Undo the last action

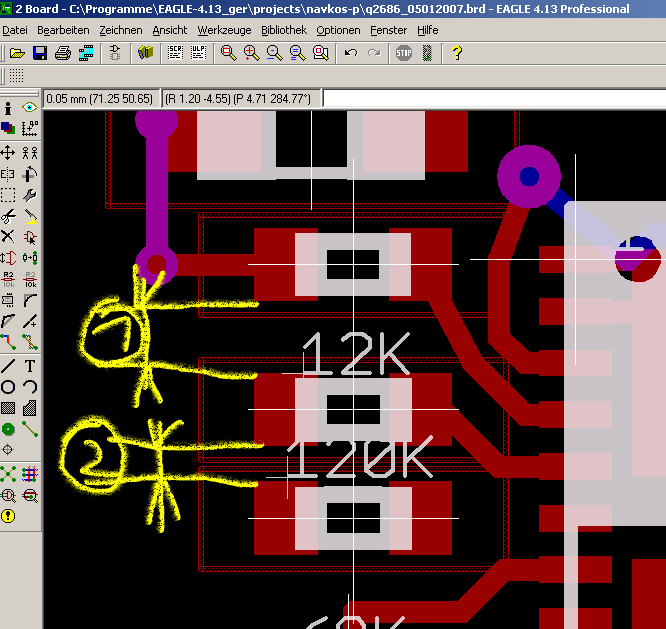(x=351, y=53)
